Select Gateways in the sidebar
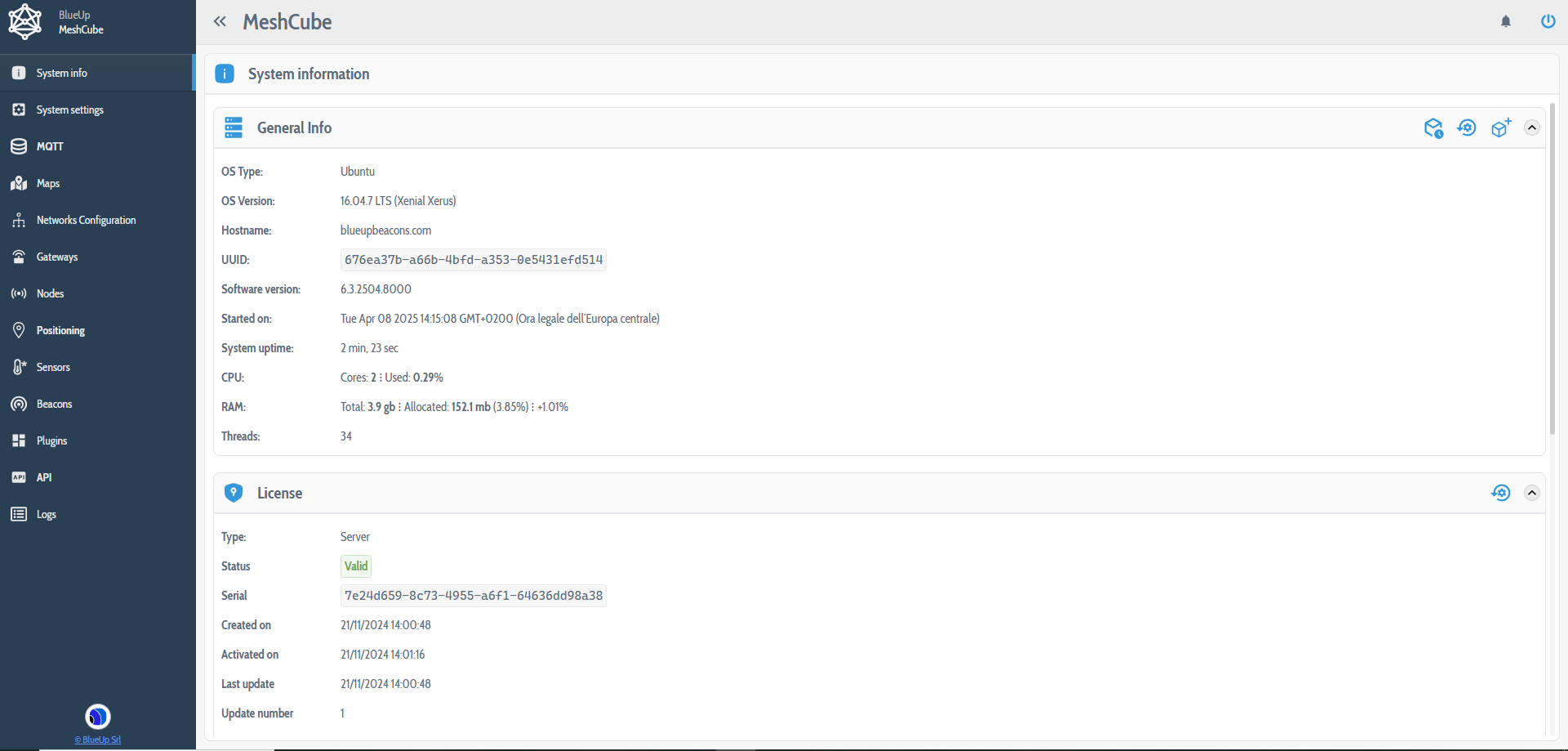This screenshot has height=751, width=1568. pyautogui.click(x=57, y=257)
